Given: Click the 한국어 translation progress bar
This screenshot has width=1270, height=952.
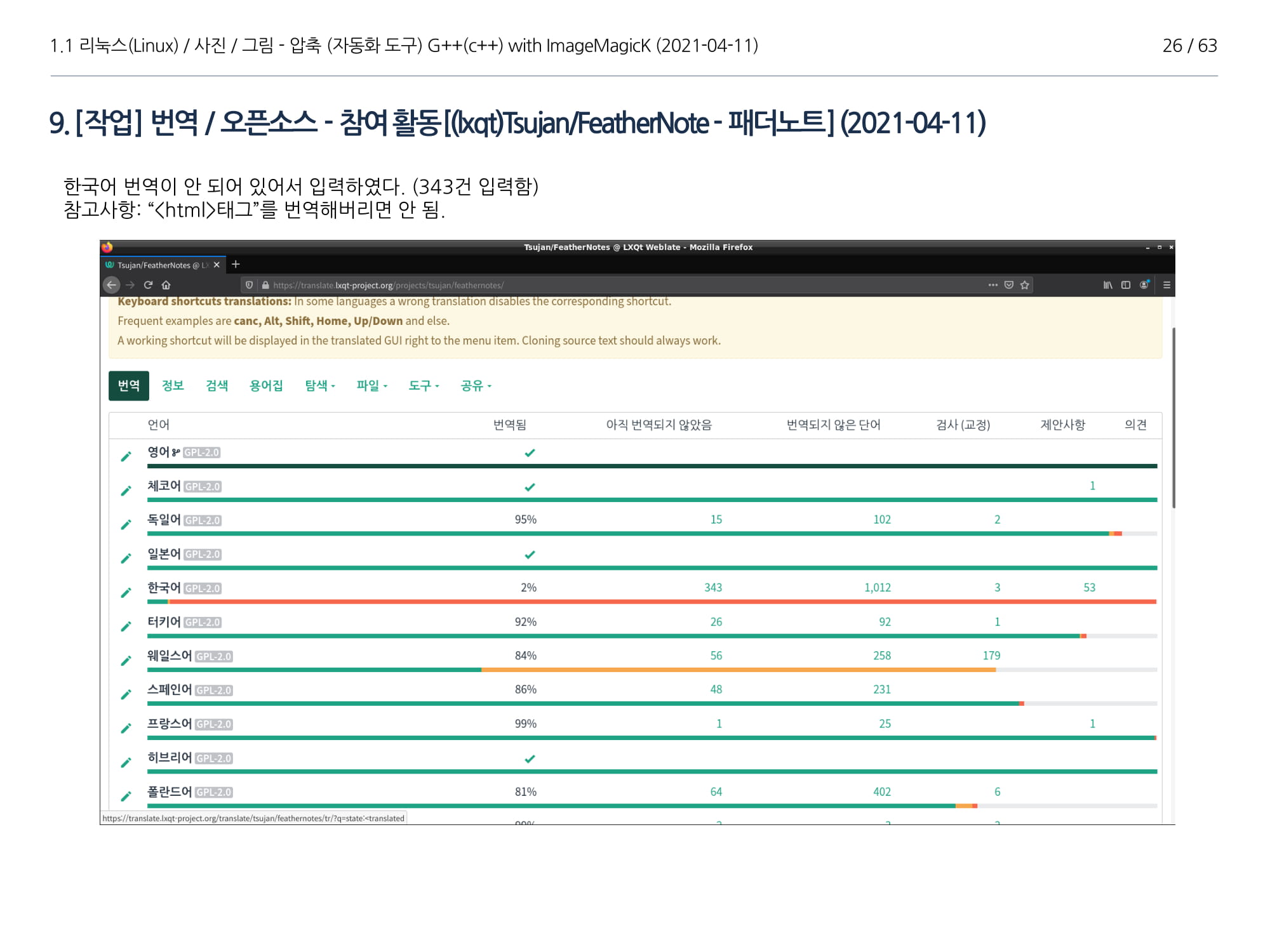Looking at the screenshot, I should click(x=652, y=602).
